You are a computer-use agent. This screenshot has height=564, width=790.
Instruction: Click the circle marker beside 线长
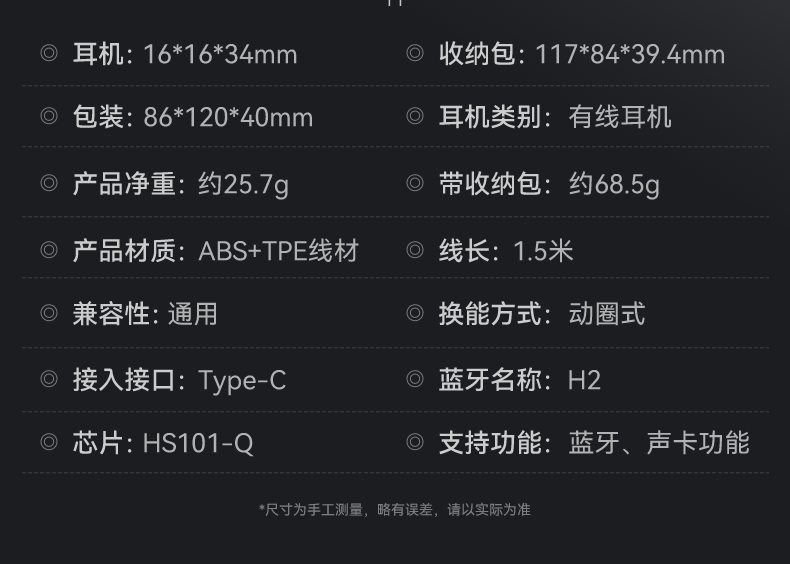coord(415,249)
